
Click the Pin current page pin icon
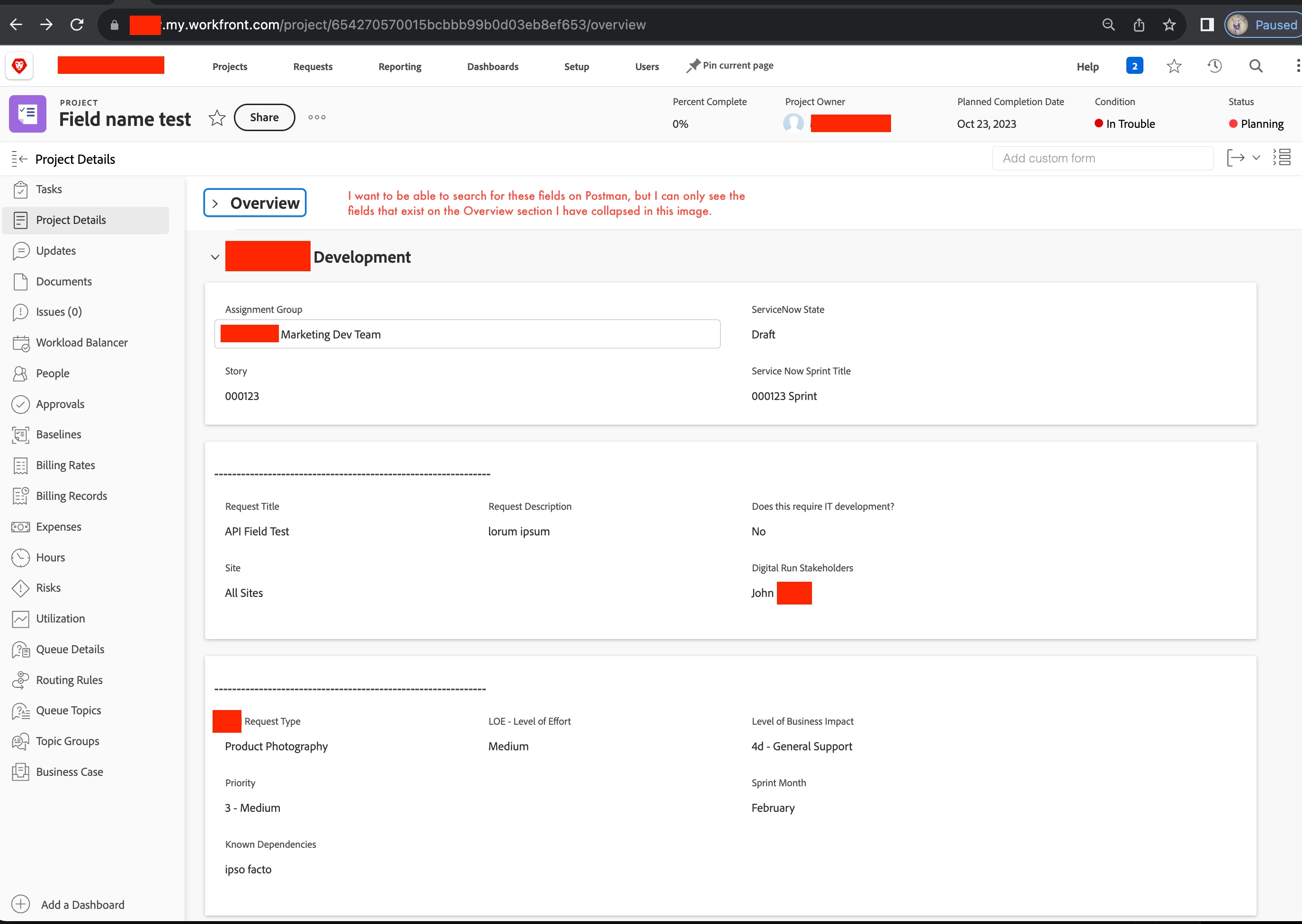[693, 66]
